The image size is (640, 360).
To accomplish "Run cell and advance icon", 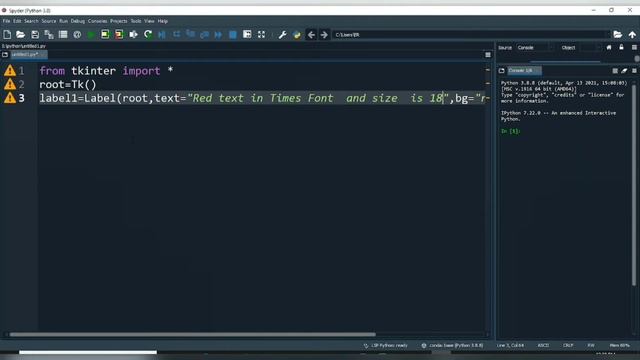I will coord(119,35).
